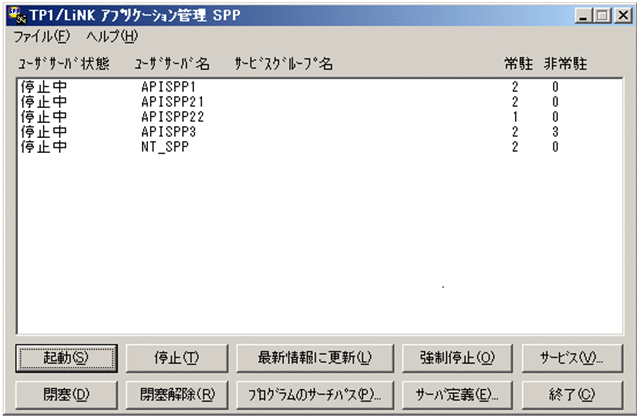Image resolution: width=640 pixels, height=419 pixels.
Task: Click the 終了(C) exit button
Action: pyautogui.click(x=572, y=395)
